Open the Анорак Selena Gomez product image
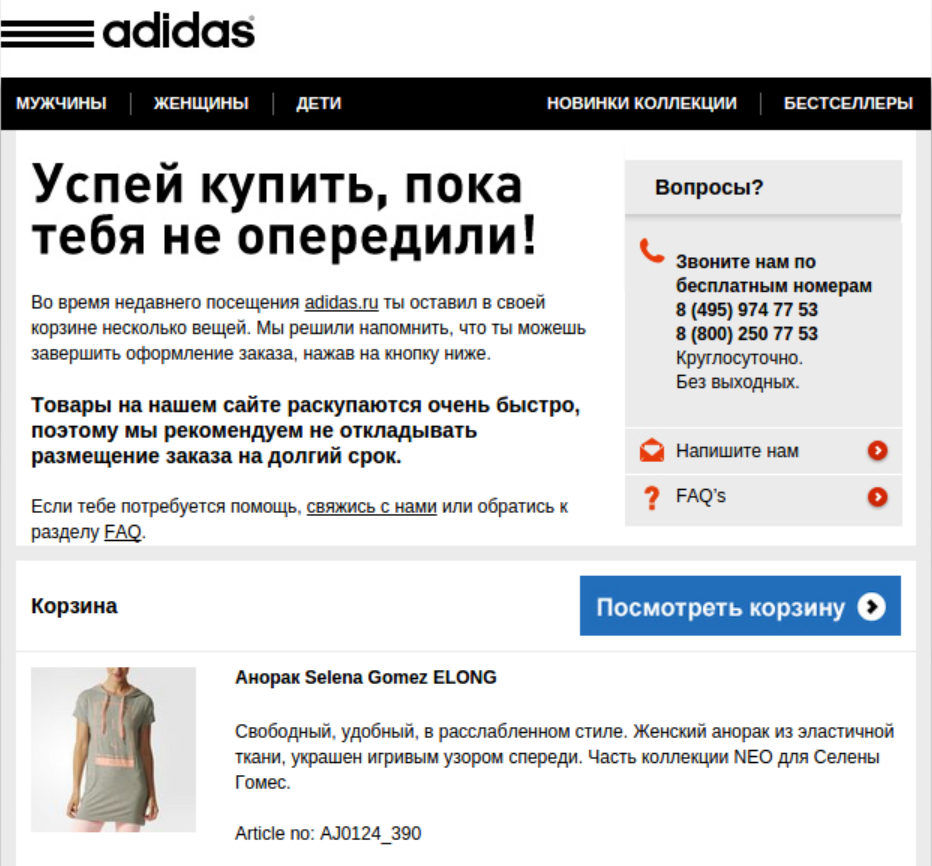The height and width of the screenshot is (866, 932). [x=114, y=749]
